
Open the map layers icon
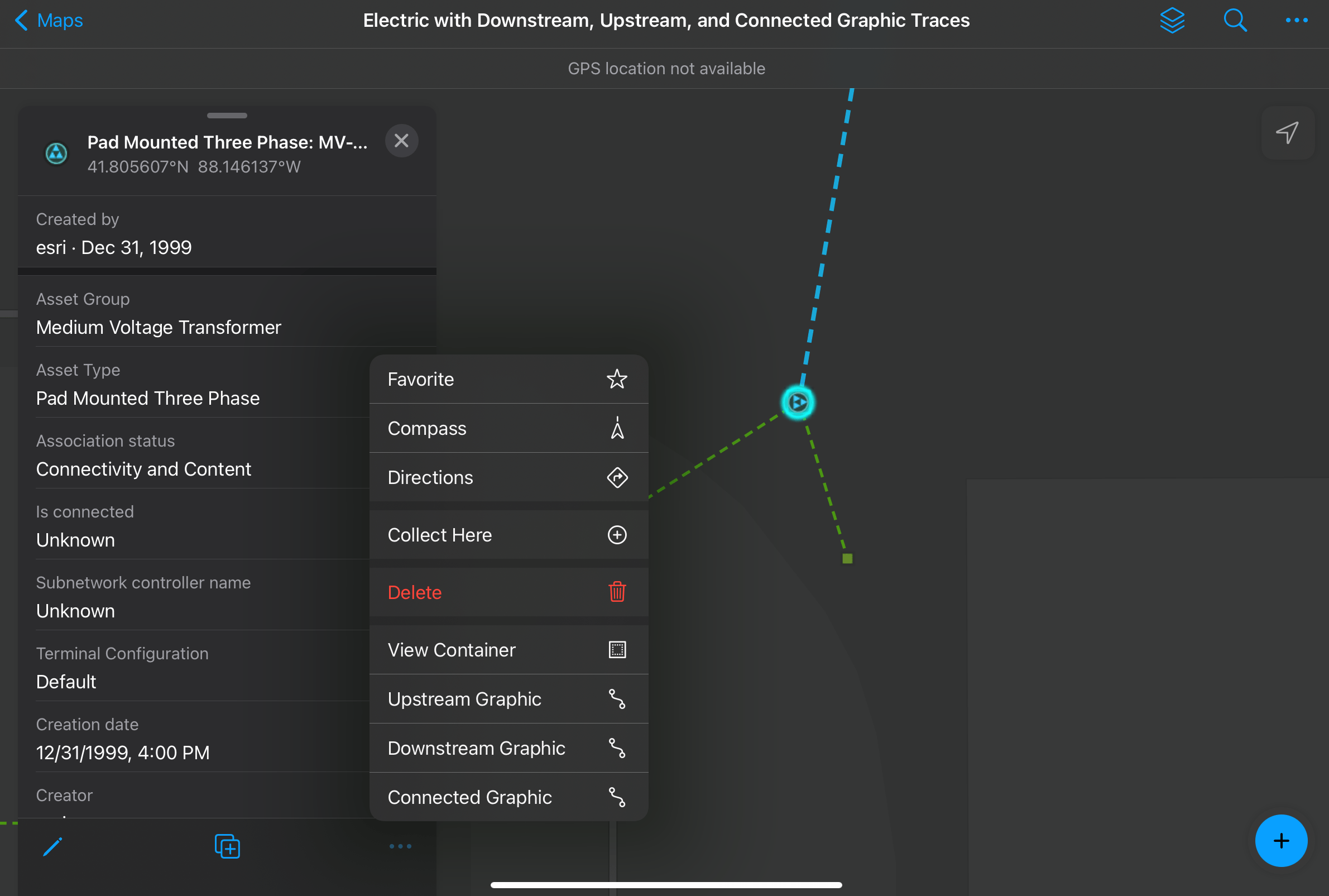pyautogui.click(x=1172, y=21)
